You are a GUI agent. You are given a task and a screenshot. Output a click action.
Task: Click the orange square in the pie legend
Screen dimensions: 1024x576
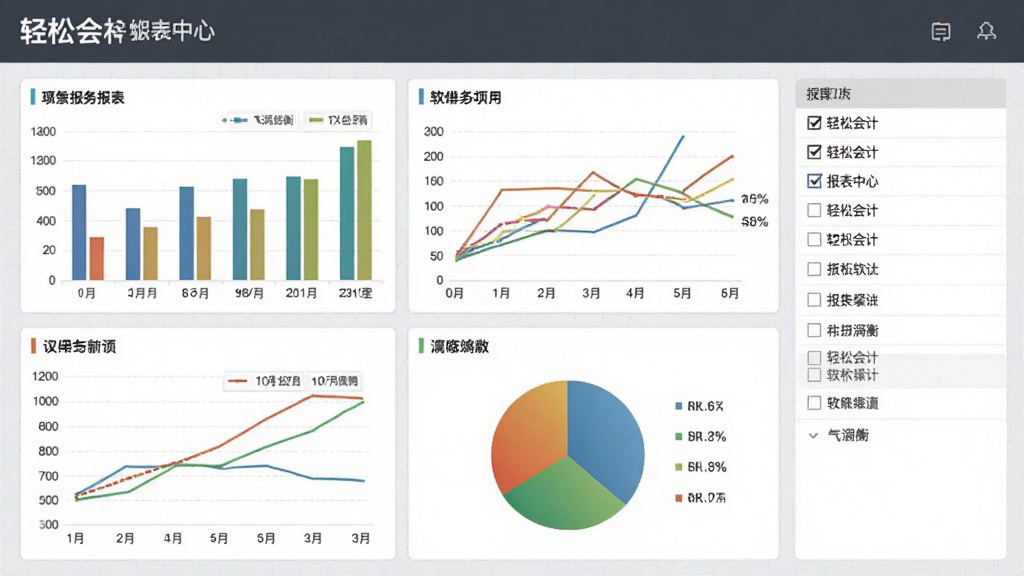coord(679,498)
